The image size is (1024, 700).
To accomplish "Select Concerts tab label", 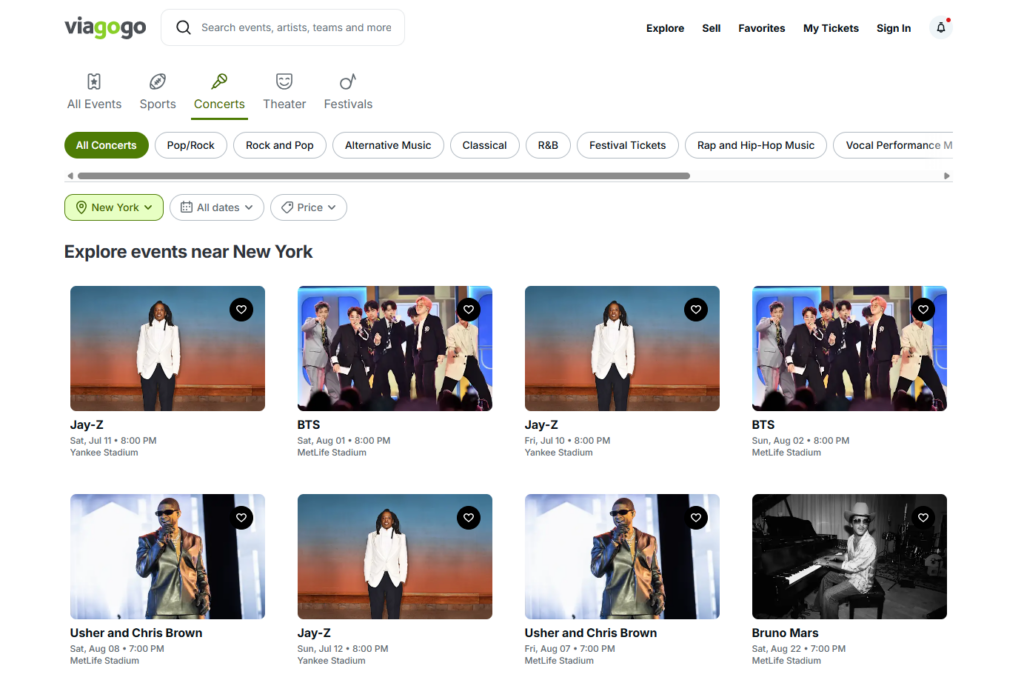I will tap(219, 104).
